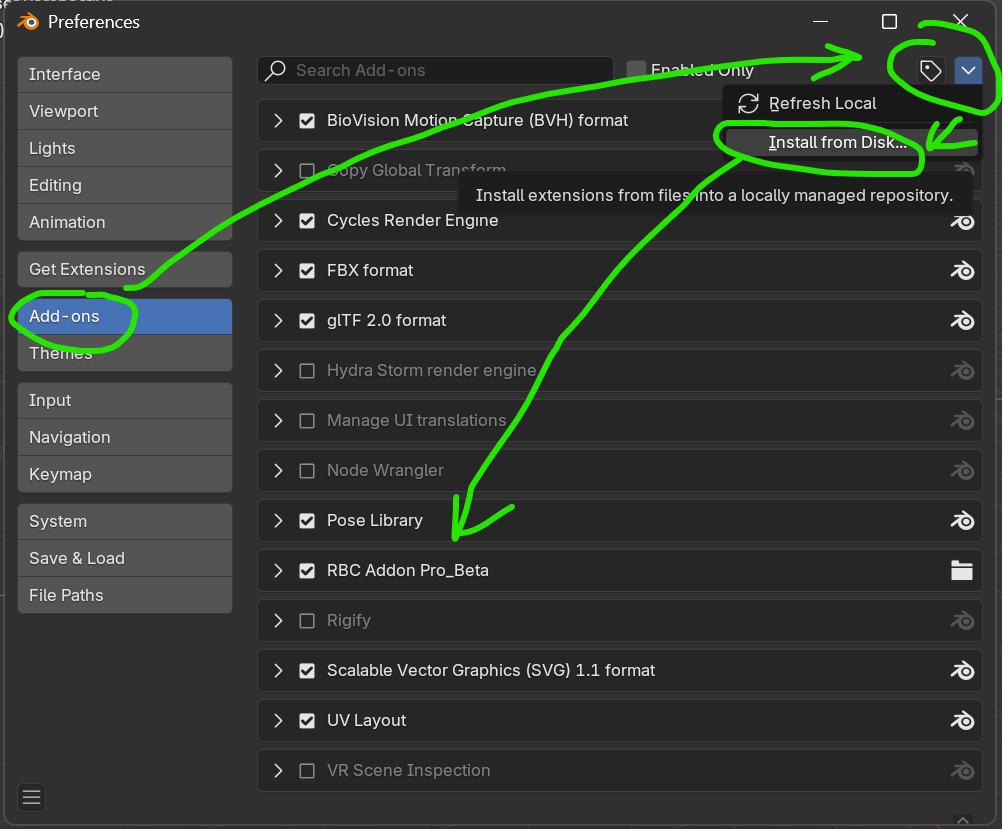The image size is (1003, 829).
Task: Disable UV Layout add-on checkbox
Action: click(307, 722)
